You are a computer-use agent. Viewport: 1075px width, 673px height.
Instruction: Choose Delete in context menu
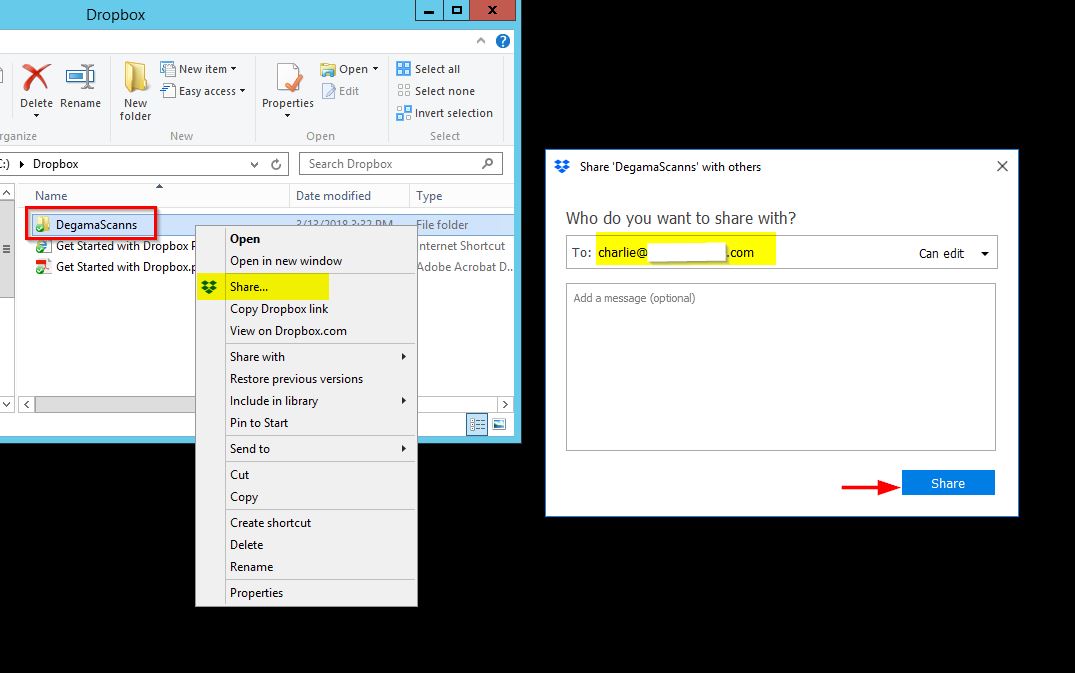pos(306,544)
